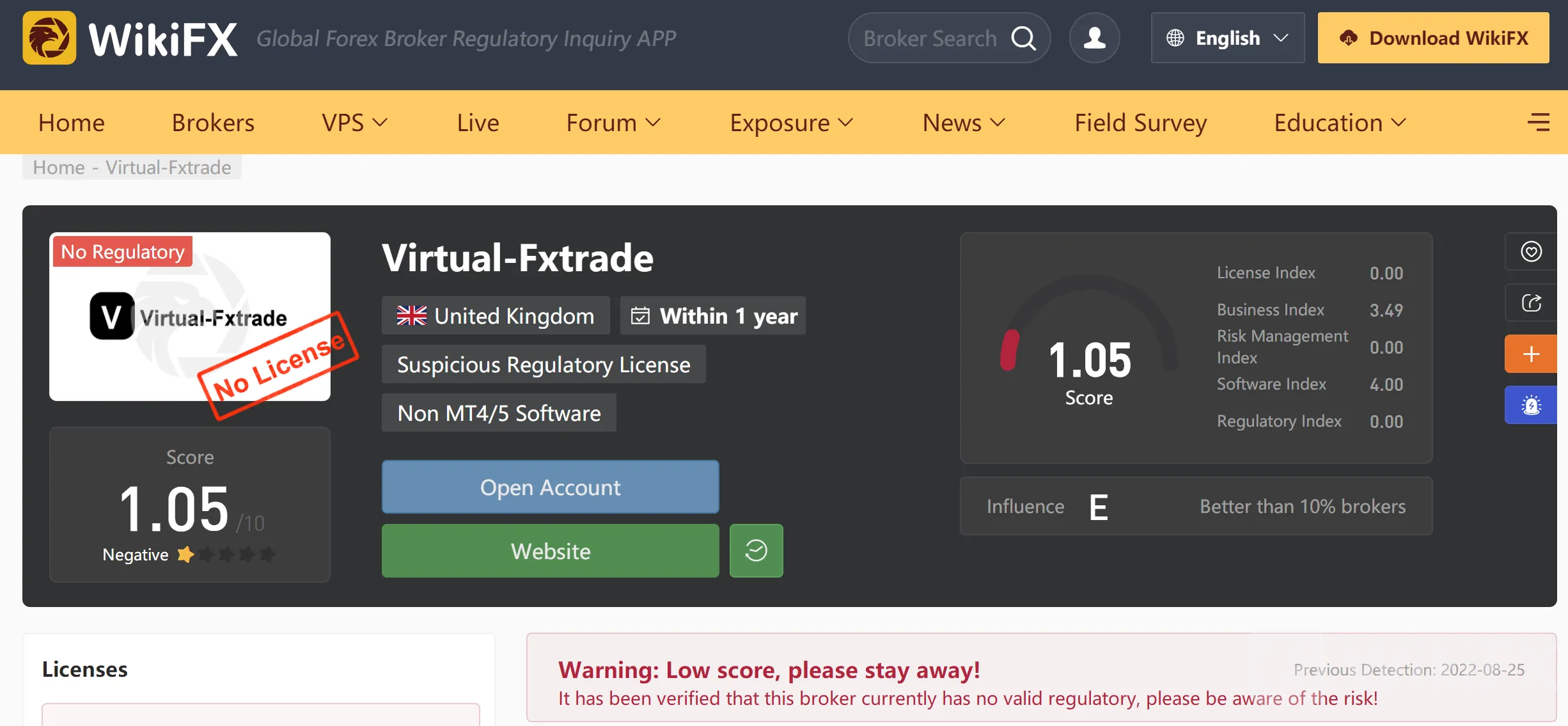Viewport: 1568px width, 726px height.
Task: Click the WikiFX eagle logo icon
Action: pos(49,38)
